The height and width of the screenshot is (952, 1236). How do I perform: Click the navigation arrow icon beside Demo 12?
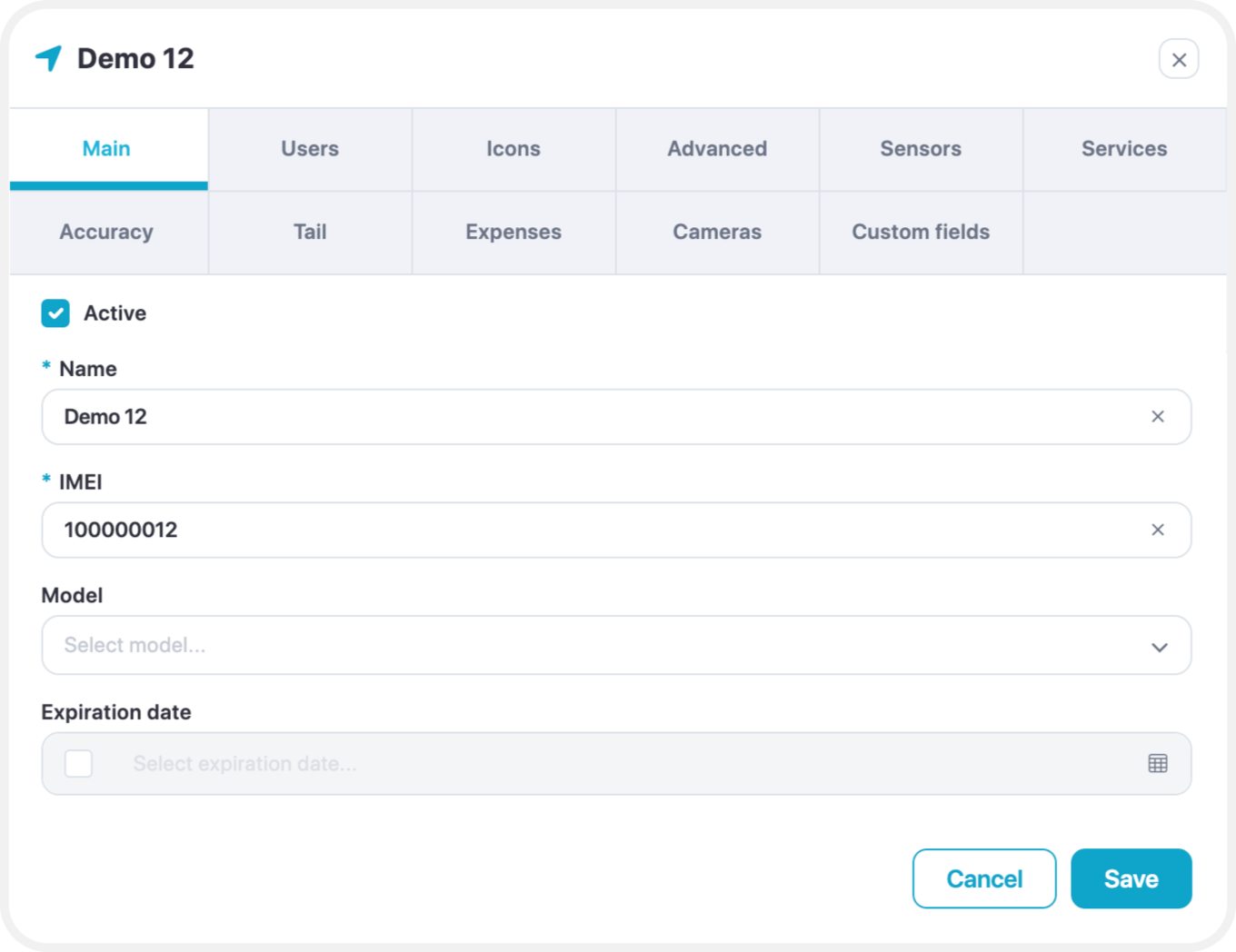tap(49, 58)
